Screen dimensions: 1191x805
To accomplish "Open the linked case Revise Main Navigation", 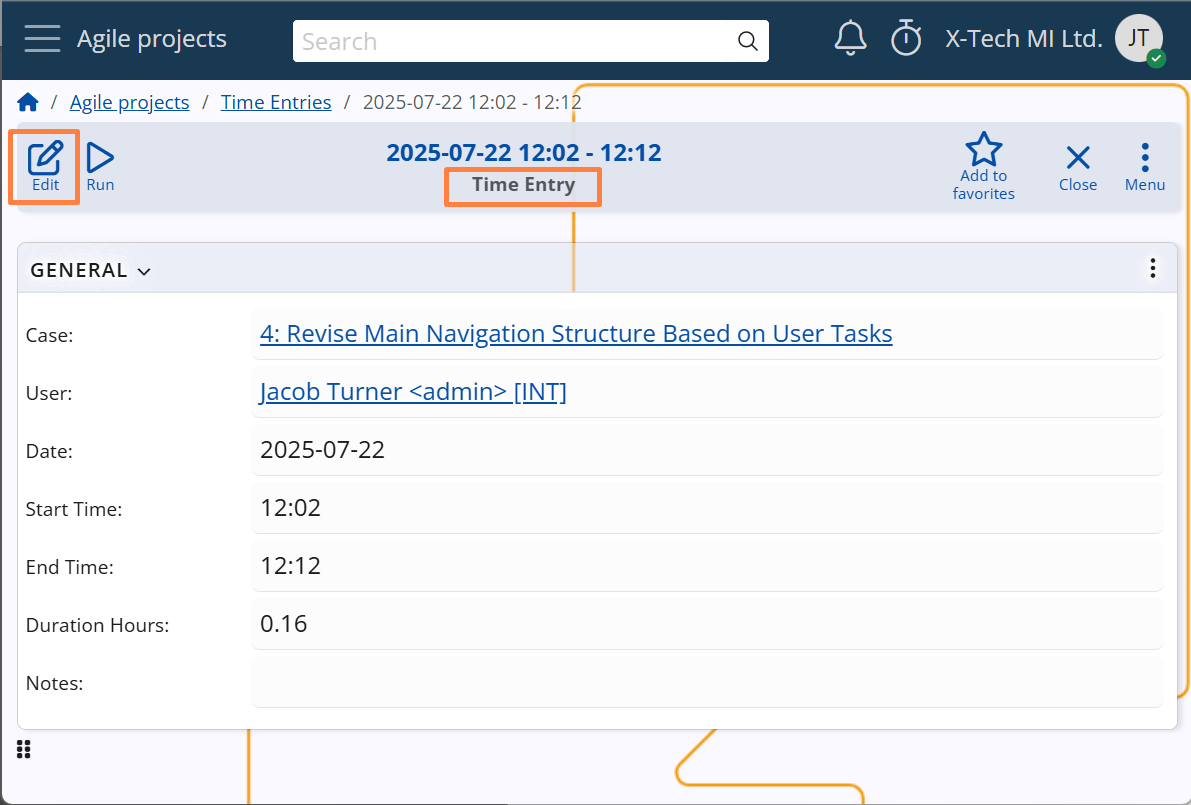I will click(576, 334).
